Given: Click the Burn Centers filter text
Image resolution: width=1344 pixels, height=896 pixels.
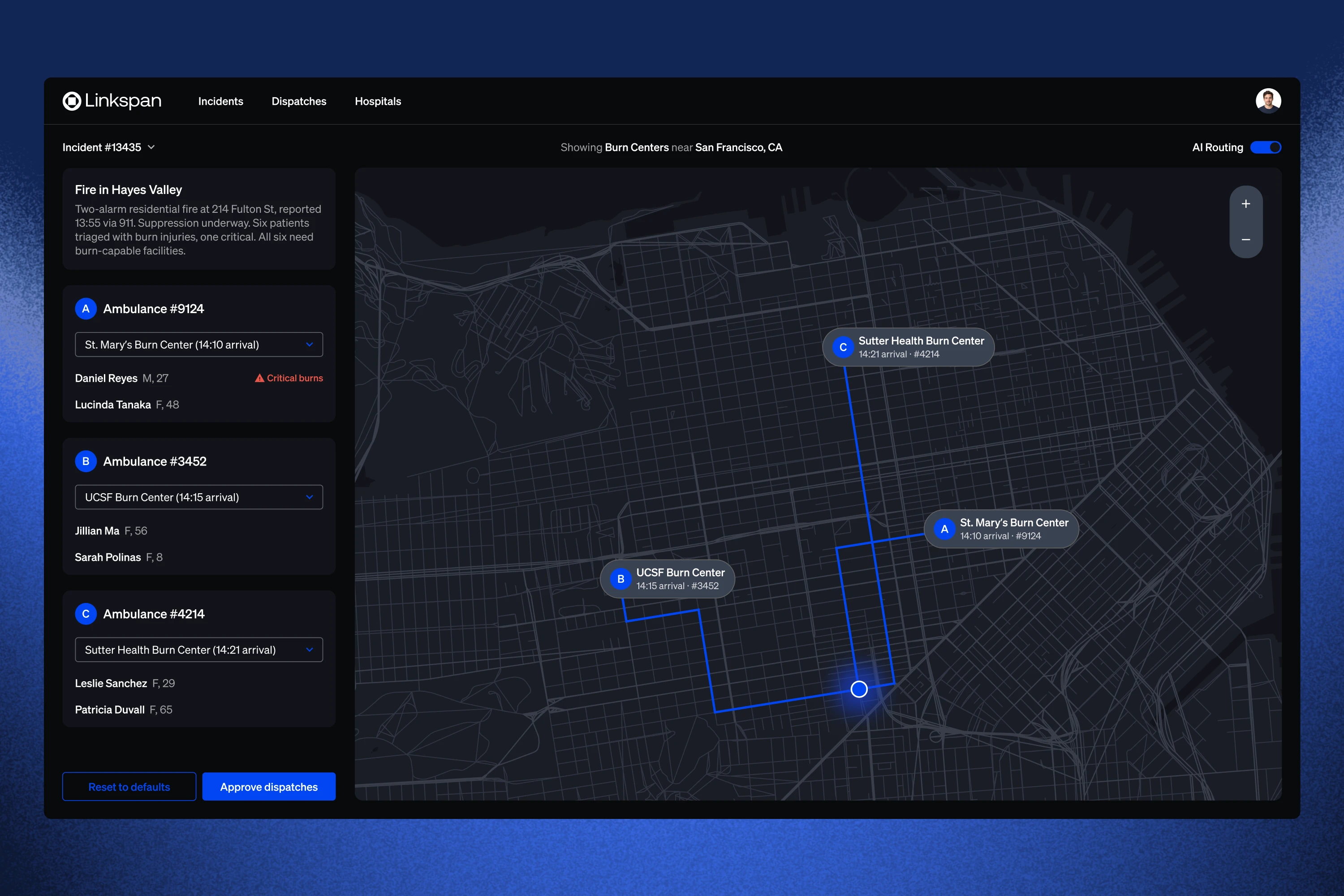Looking at the screenshot, I should (x=637, y=147).
